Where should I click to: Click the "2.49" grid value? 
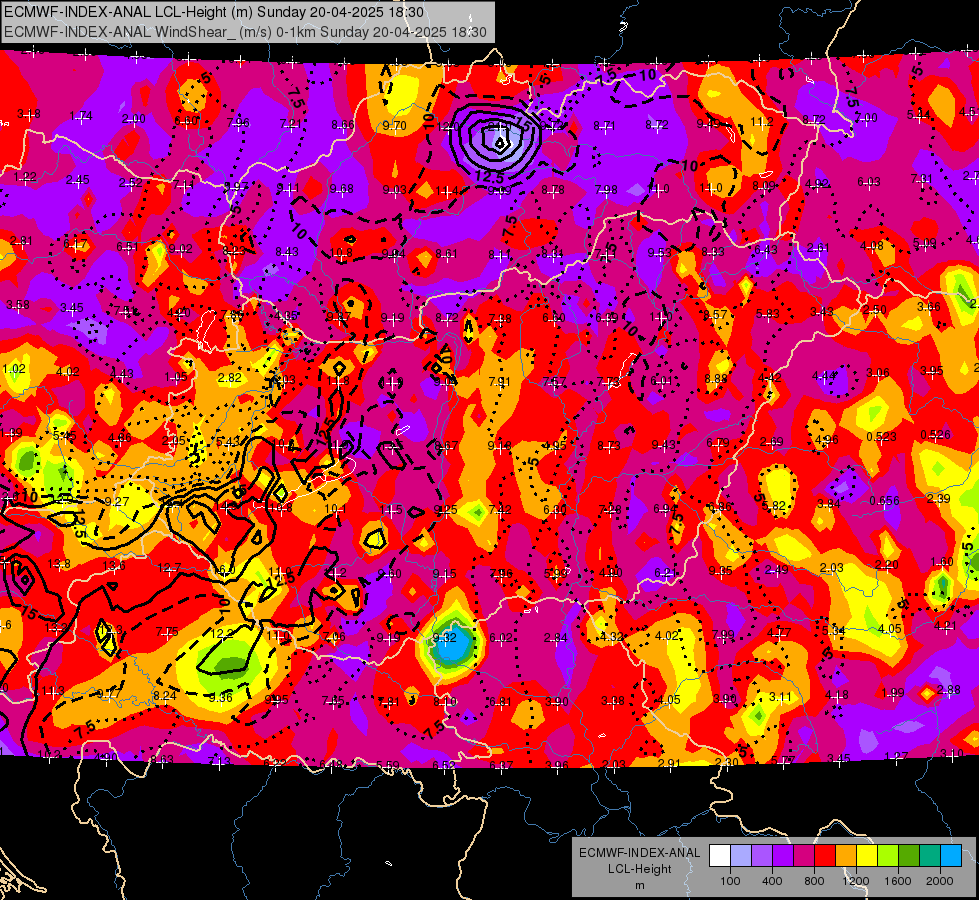click(776, 569)
